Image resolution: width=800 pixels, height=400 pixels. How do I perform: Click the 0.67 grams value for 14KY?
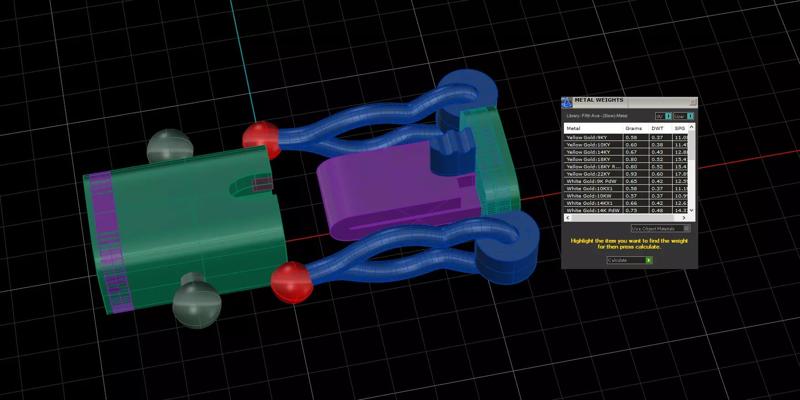click(631, 152)
